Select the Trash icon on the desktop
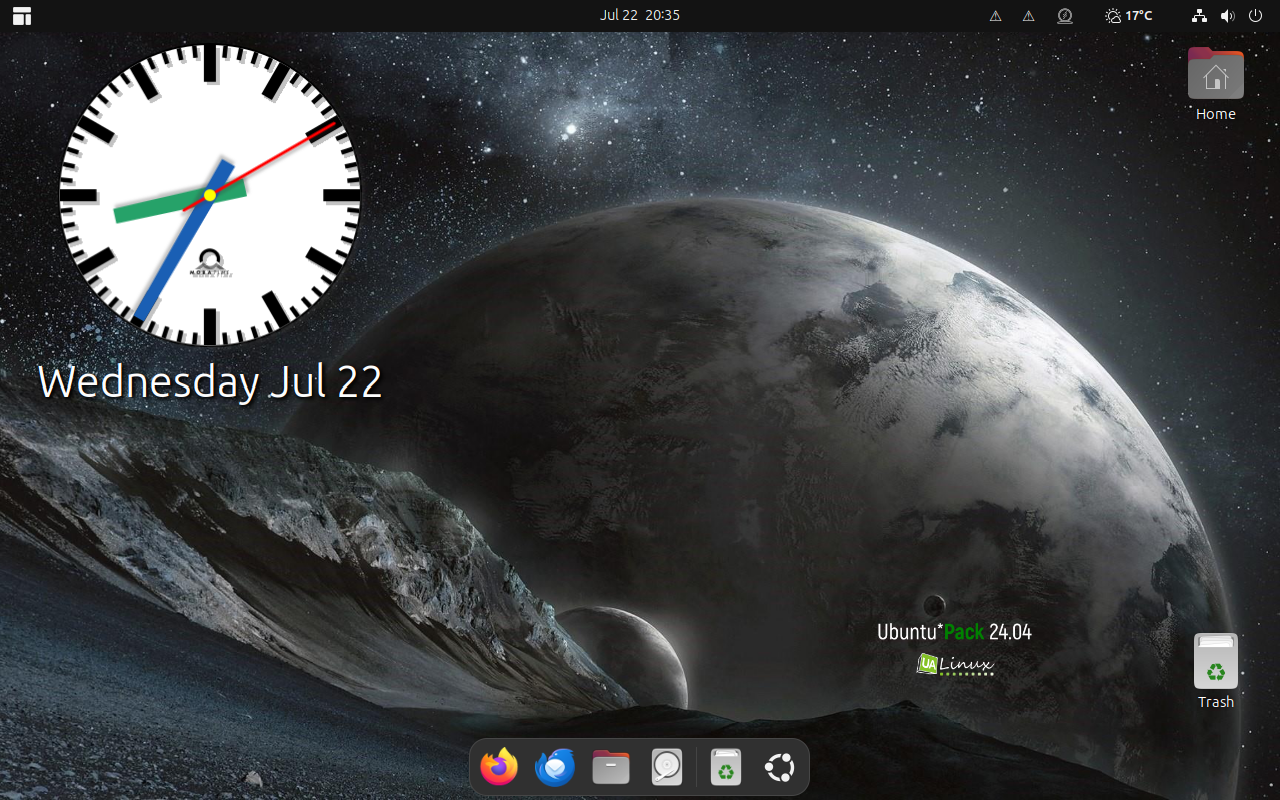The width and height of the screenshot is (1280, 800). [x=1216, y=661]
